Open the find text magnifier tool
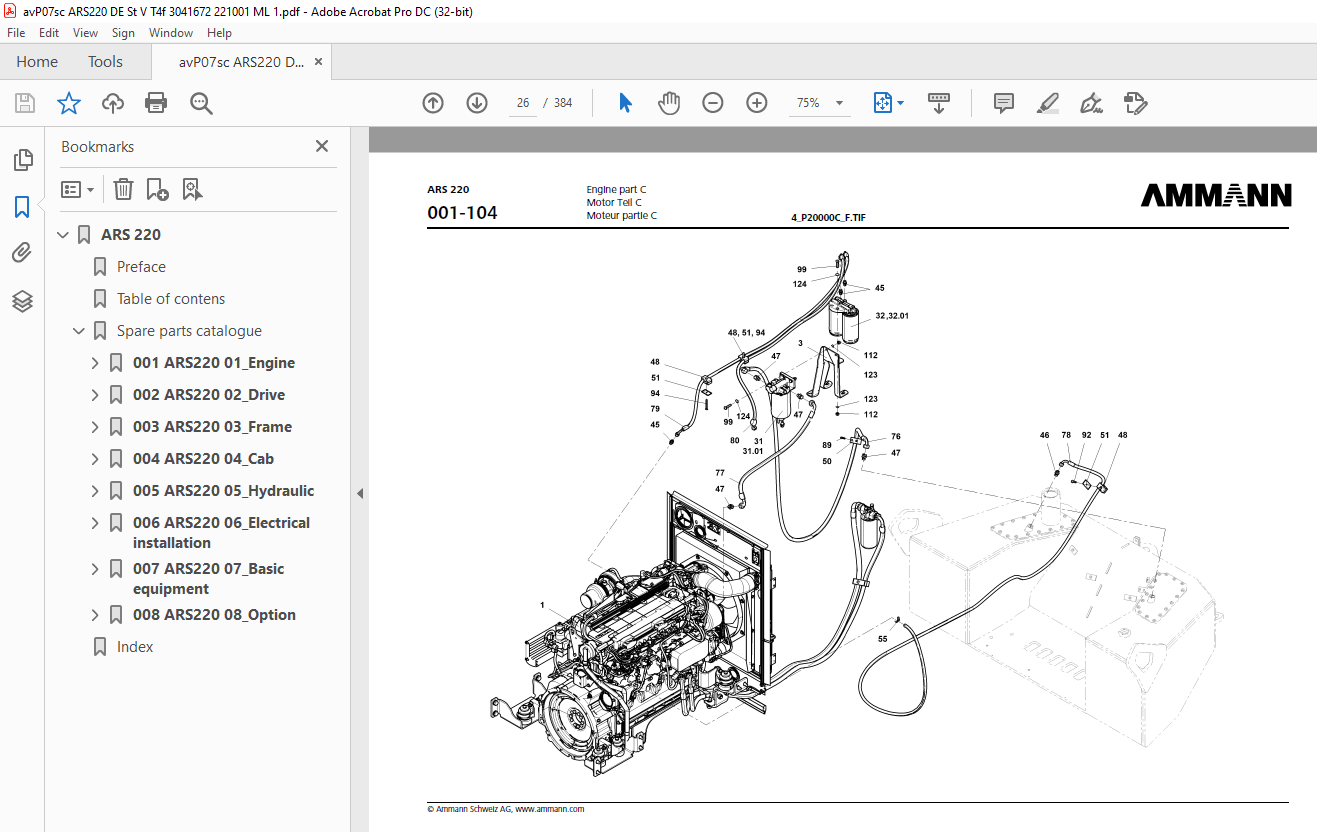1317x832 pixels. point(201,103)
